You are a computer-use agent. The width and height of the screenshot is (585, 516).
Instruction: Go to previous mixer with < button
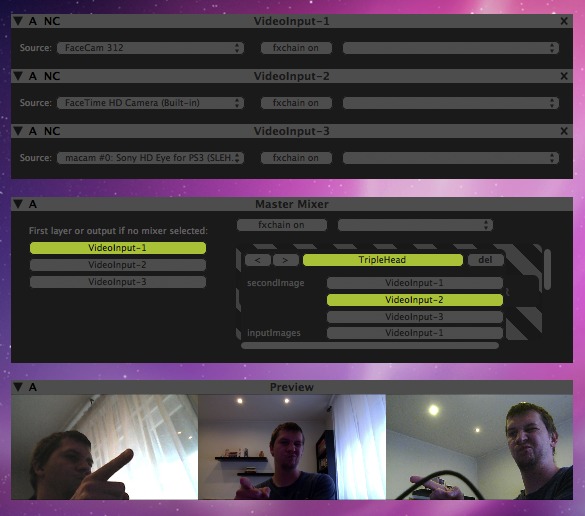[x=258, y=260]
